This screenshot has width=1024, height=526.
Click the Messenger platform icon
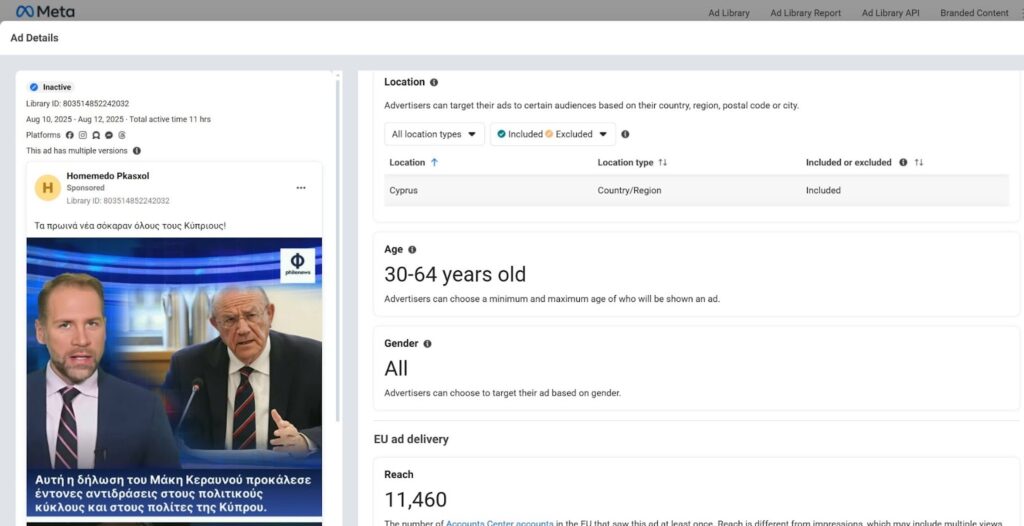pos(109,135)
